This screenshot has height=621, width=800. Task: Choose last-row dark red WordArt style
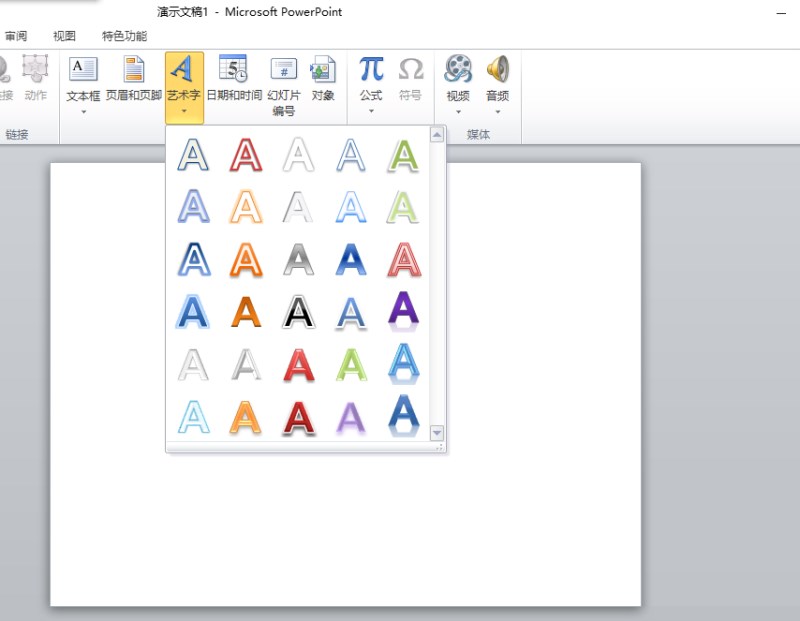(298, 417)
